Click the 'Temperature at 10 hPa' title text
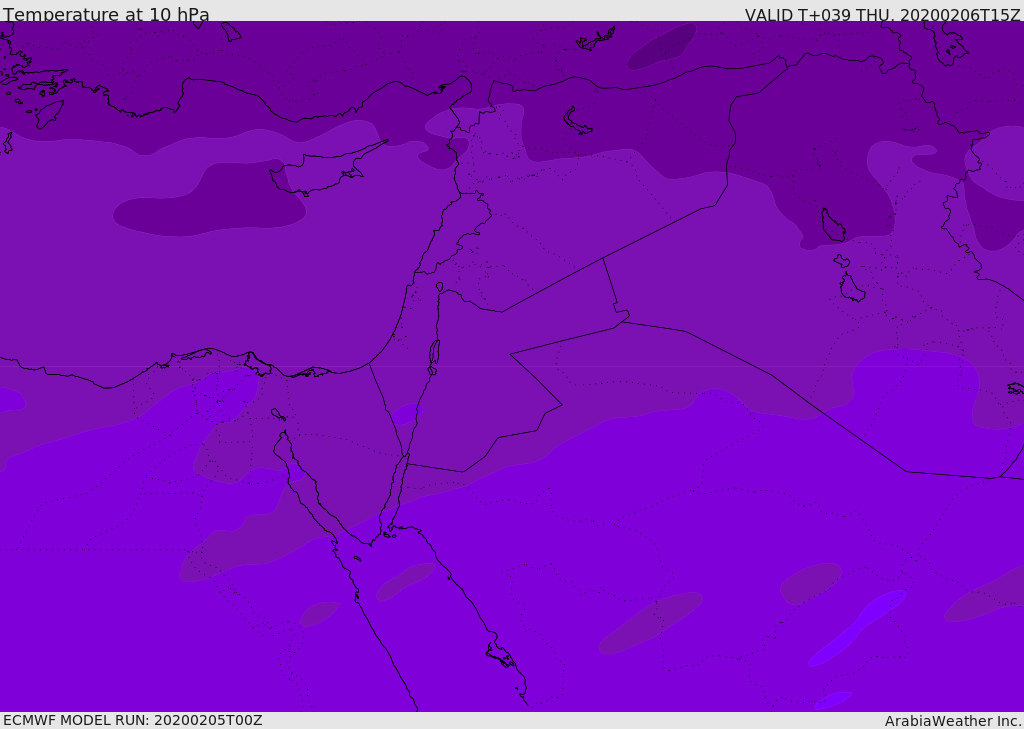The height and width of the screenshot is (729, 1024). [106, 14]
